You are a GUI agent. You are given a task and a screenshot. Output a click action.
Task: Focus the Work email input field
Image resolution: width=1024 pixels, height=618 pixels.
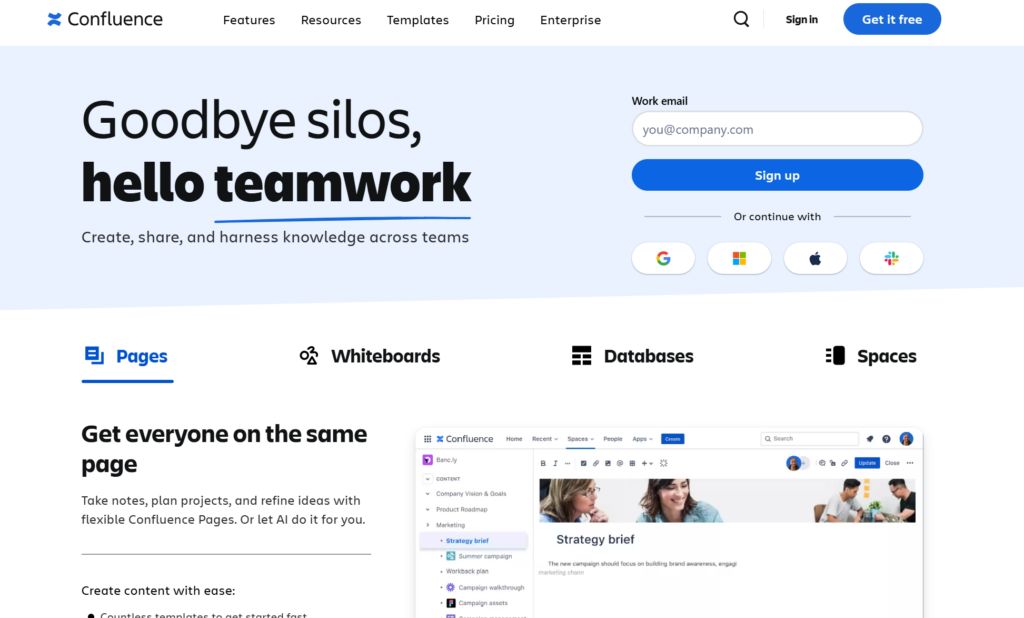tap(777, 129)
